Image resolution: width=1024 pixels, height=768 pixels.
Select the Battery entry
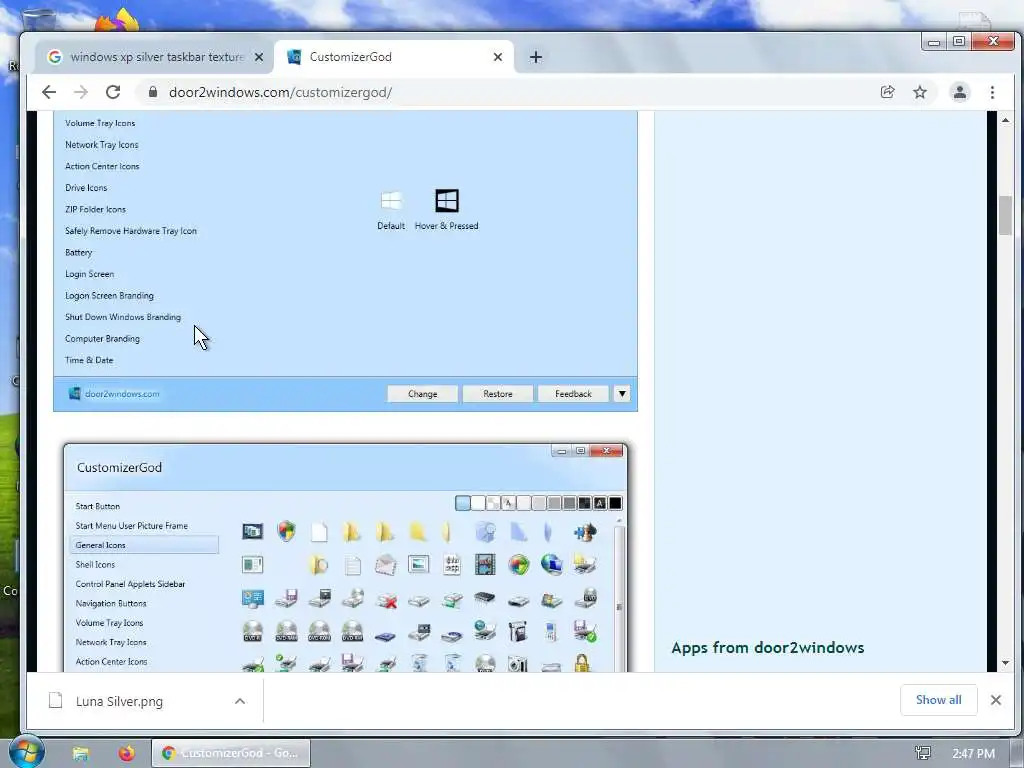78,253
